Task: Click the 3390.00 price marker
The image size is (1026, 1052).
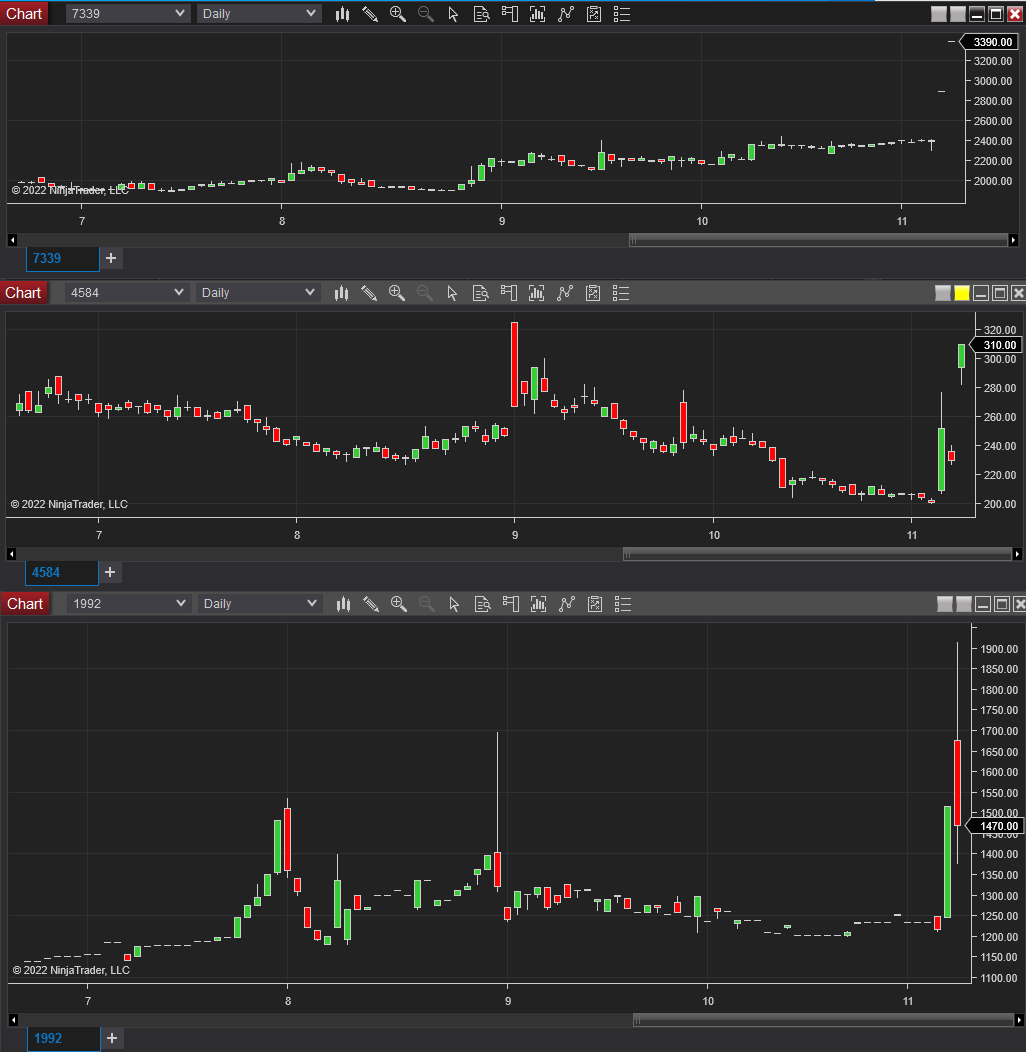Action: click(x=989, y=42)
